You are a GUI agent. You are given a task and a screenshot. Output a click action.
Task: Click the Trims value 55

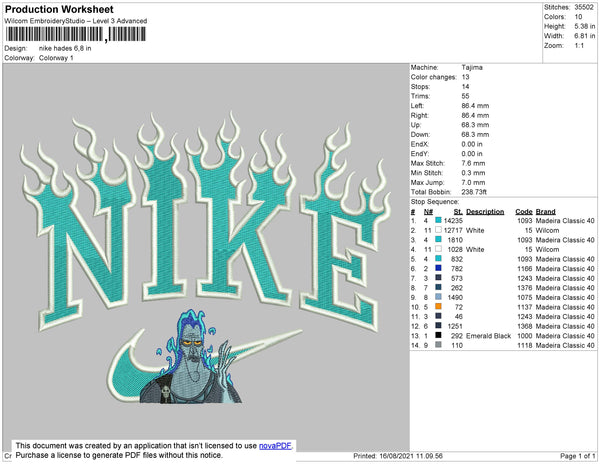(465, 96)
